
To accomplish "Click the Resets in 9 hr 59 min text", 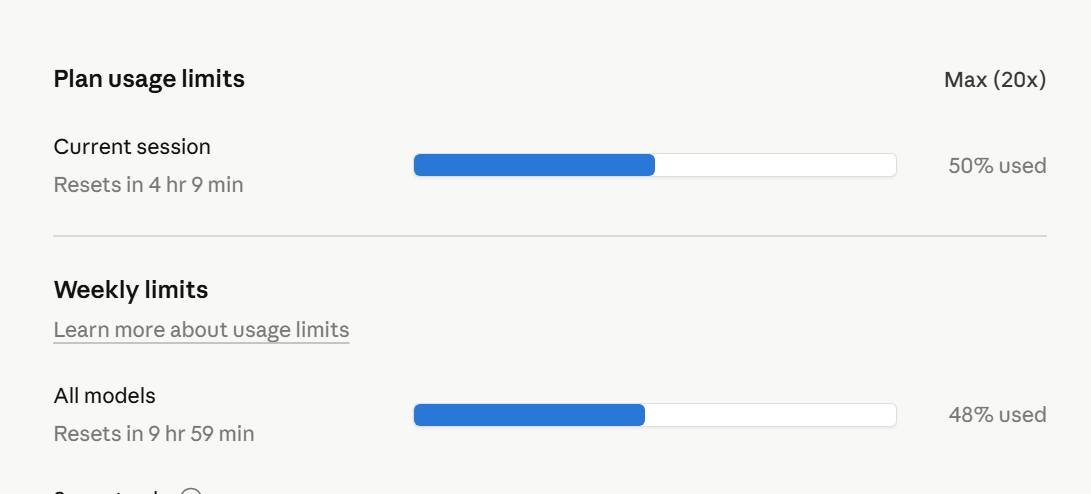I will pos(154,433).
